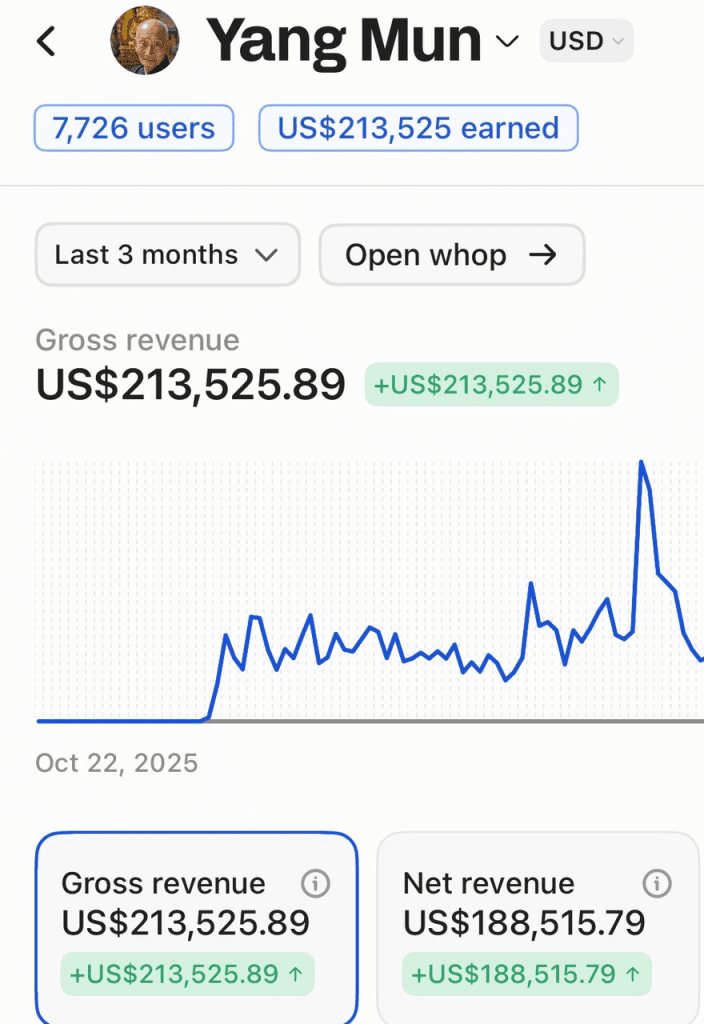Select the Net revenue metric card
704x1024 pixels.
(538, 925)
